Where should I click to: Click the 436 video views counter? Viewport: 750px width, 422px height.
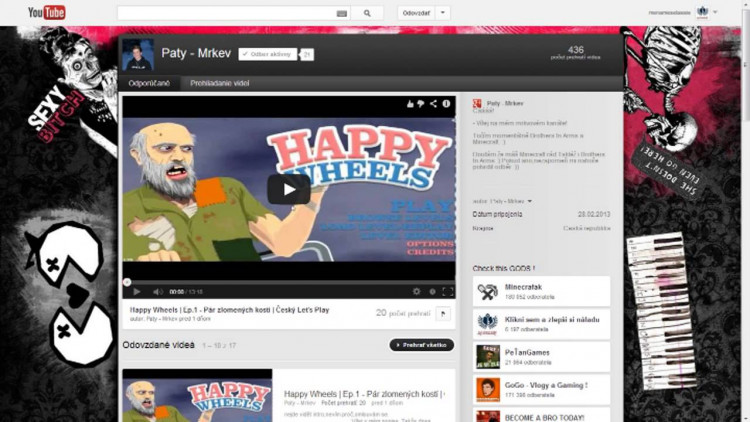point(575,52)
